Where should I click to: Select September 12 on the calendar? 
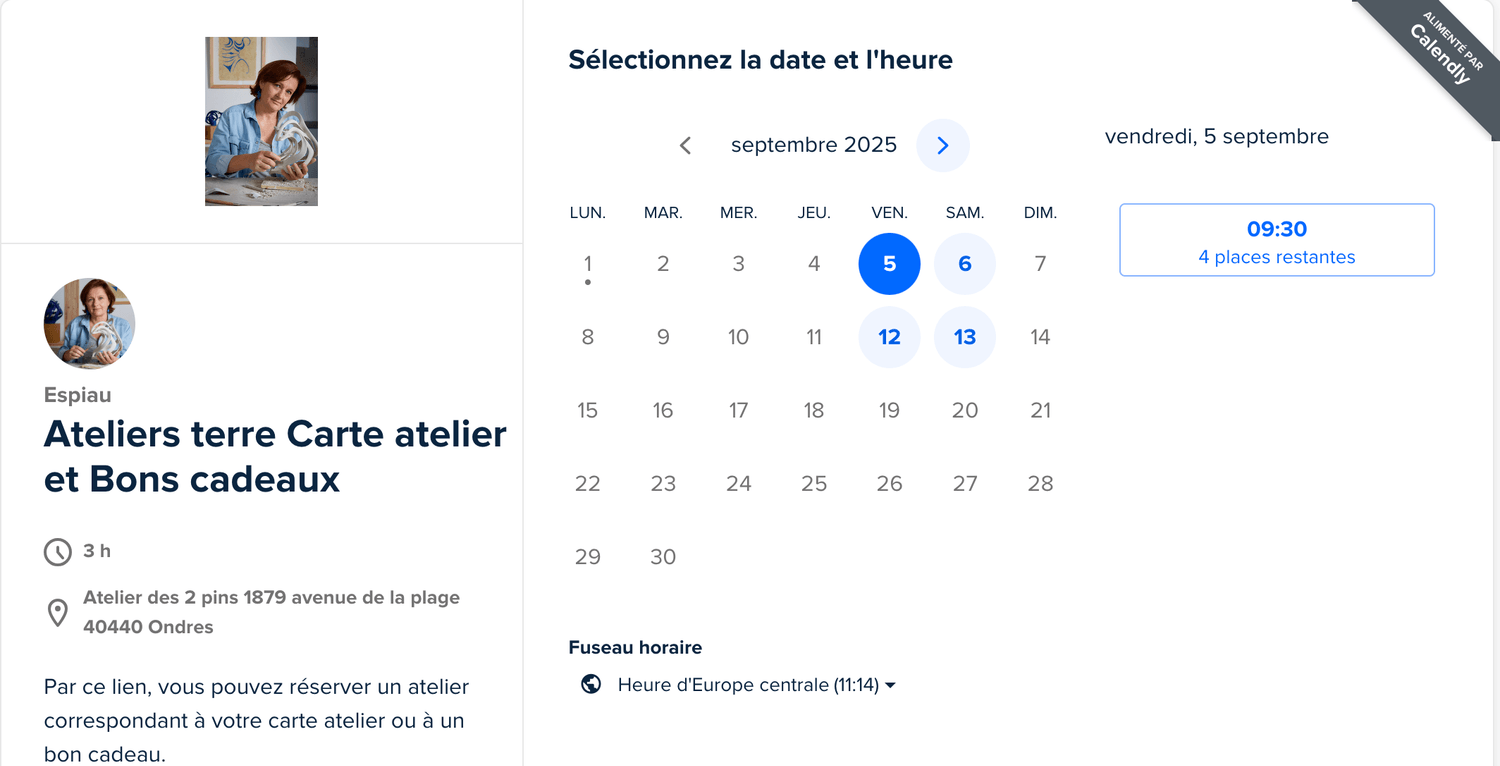889,337
